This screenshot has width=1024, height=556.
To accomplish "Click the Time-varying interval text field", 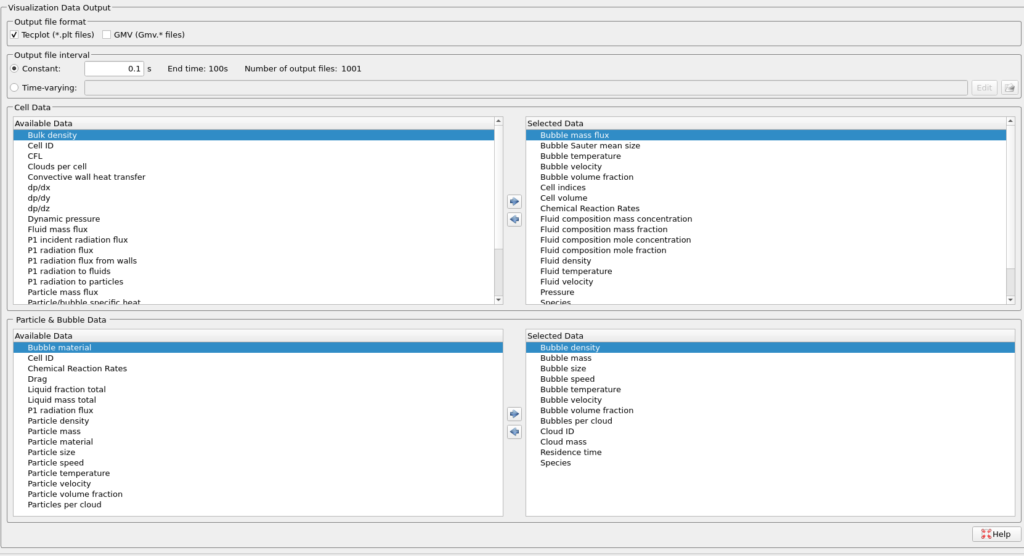I will 525,88.
